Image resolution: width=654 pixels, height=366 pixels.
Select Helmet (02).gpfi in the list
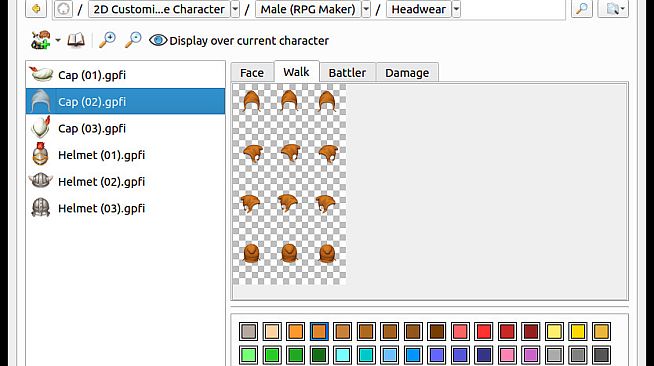[x=125, y=181]
